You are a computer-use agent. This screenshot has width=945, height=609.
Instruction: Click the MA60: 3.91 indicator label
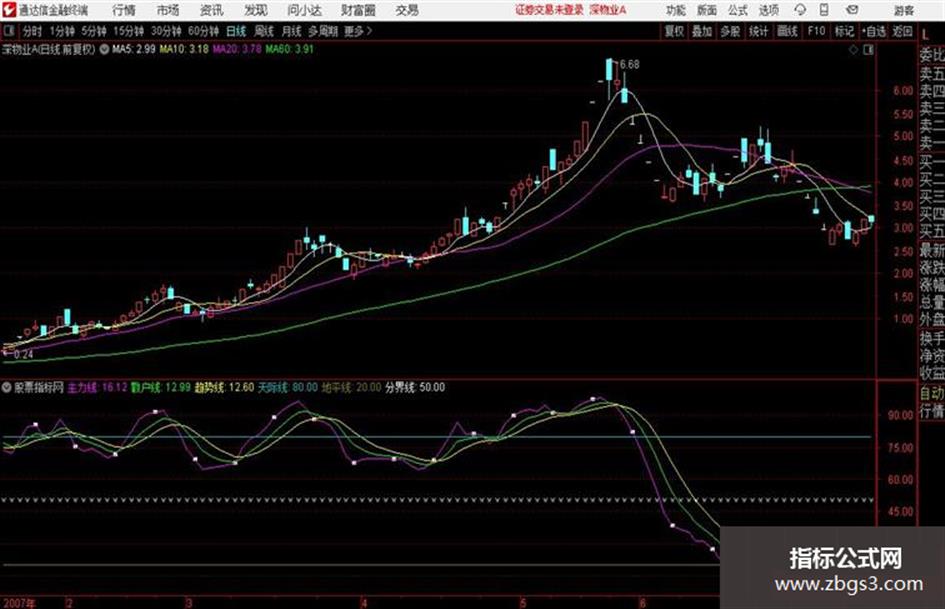pyautogui.click(x=289, y=49)
